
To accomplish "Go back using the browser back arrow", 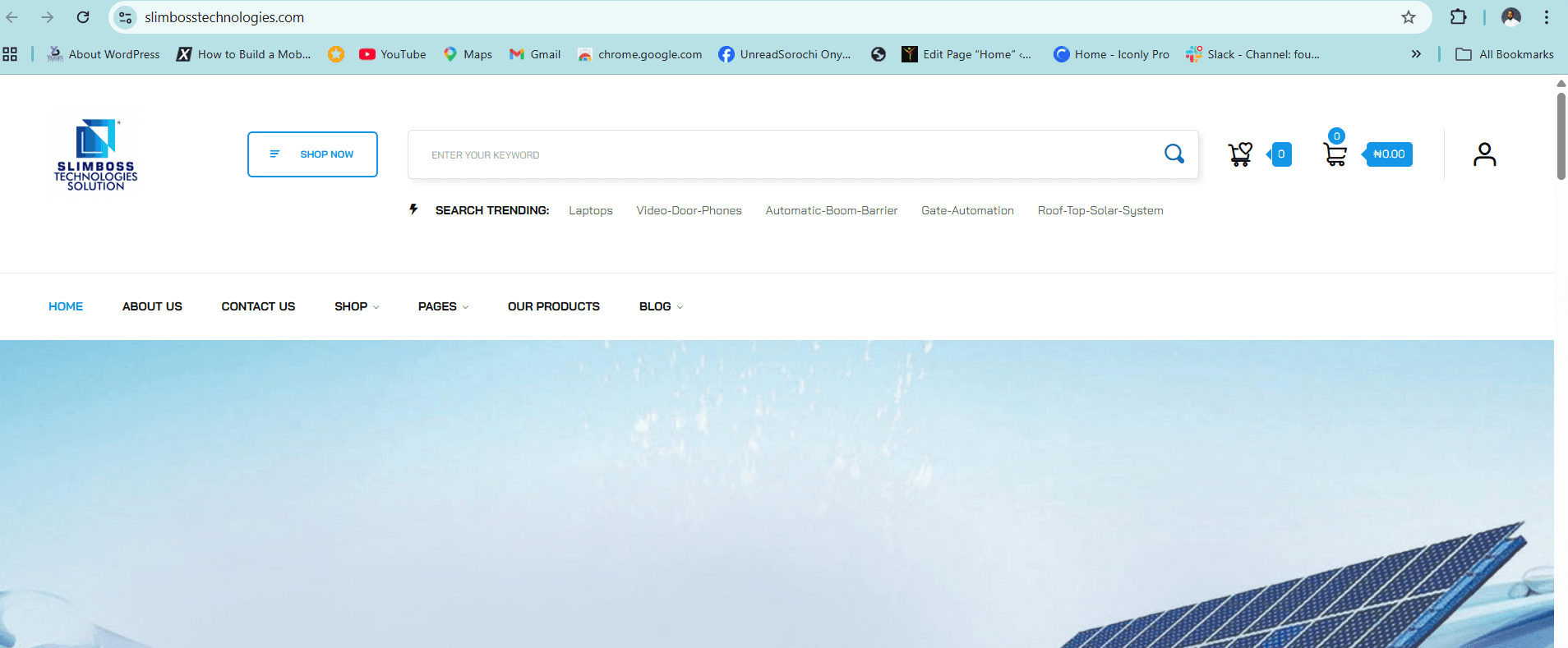I will click(12, 17).
